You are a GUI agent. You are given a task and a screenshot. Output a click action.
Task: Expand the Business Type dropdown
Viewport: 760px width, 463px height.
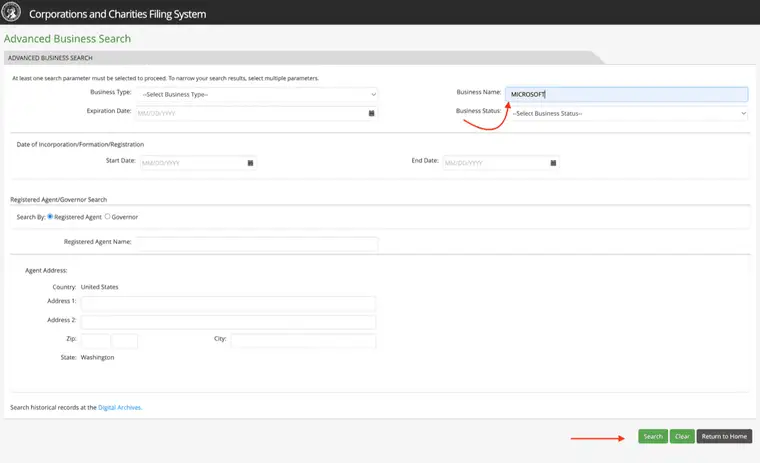pos(257,95)
